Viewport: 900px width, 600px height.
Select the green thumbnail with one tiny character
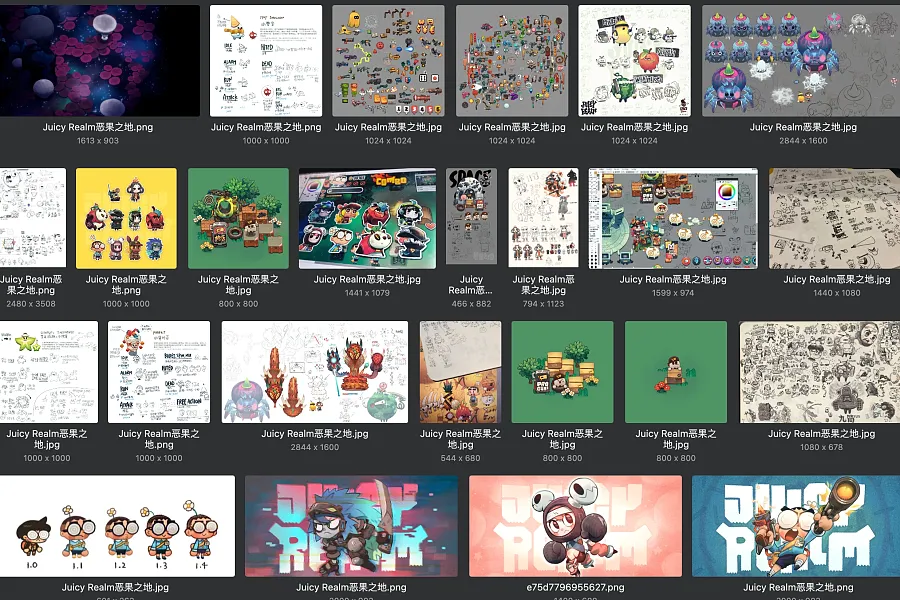pos(676,372)
